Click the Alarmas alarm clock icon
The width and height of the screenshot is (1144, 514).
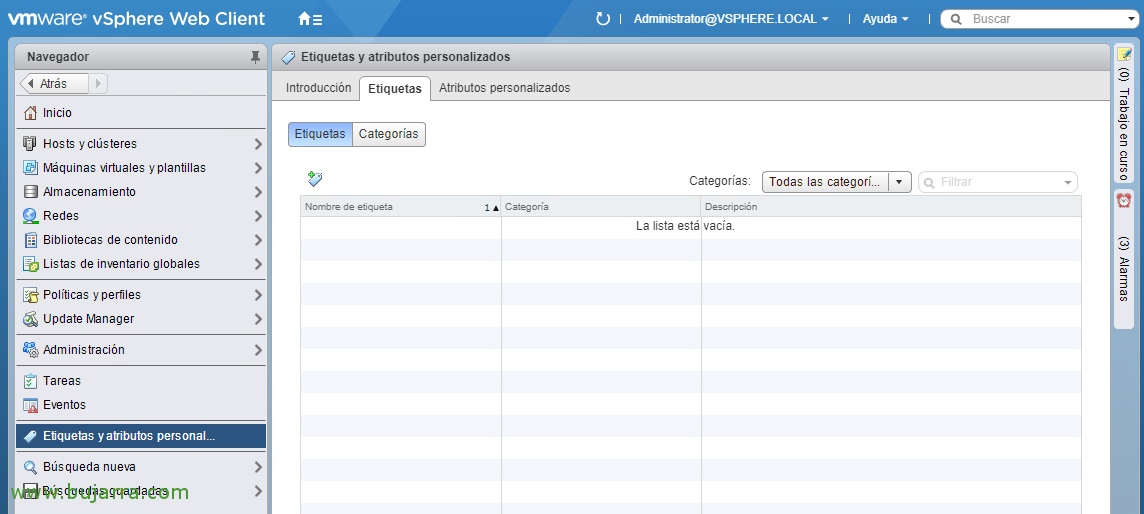coord(1124,200)
